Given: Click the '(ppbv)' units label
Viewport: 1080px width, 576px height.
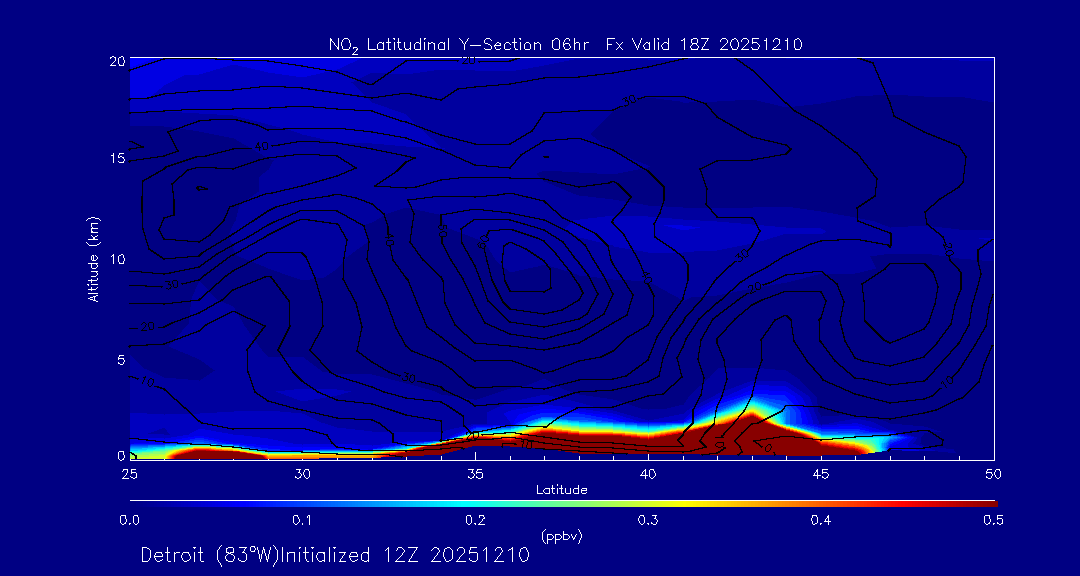Looking at the screenshot, I should (x=561, y=536).
